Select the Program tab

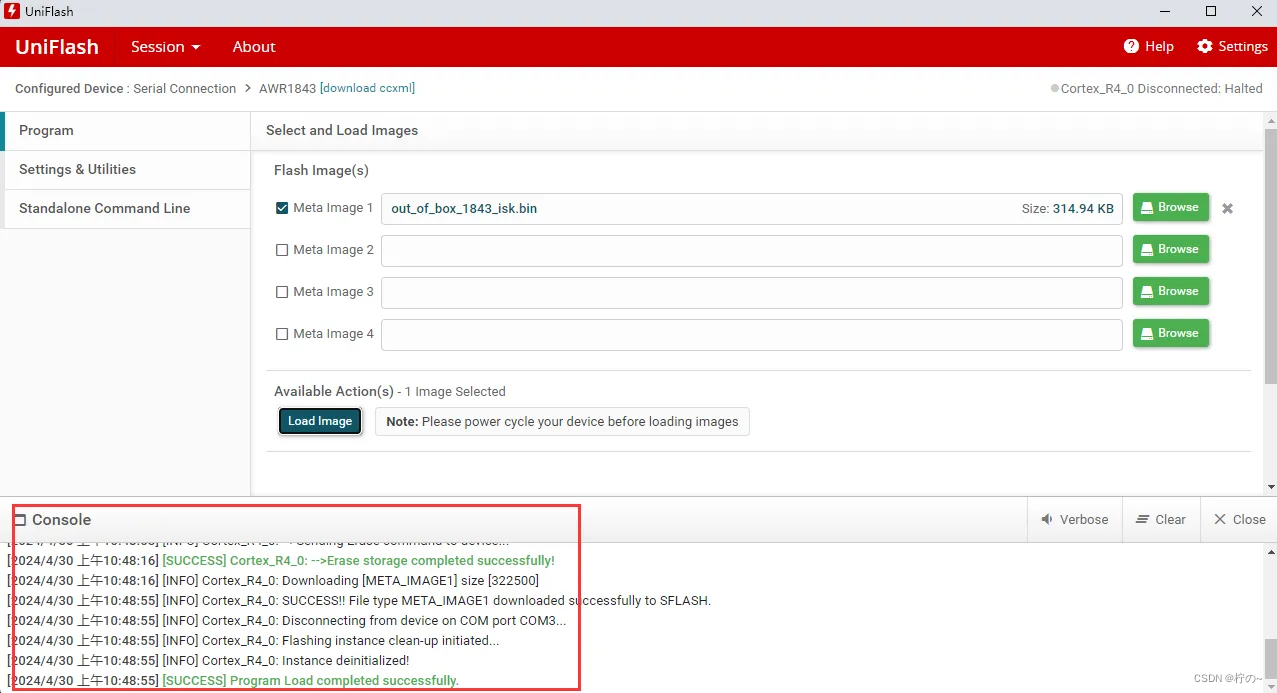(126, 131)
